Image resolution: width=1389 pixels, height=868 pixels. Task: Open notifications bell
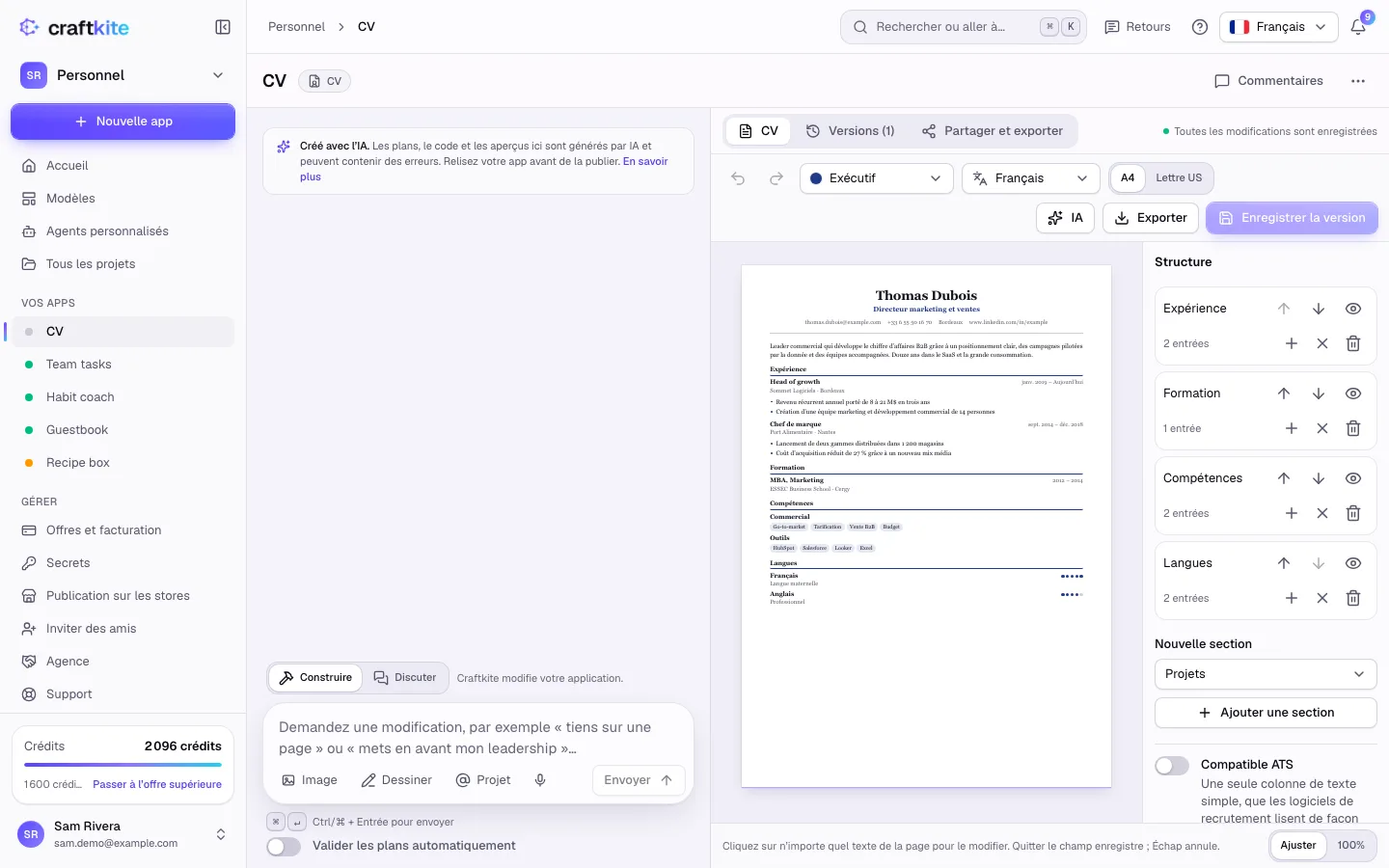point(1358,27)
